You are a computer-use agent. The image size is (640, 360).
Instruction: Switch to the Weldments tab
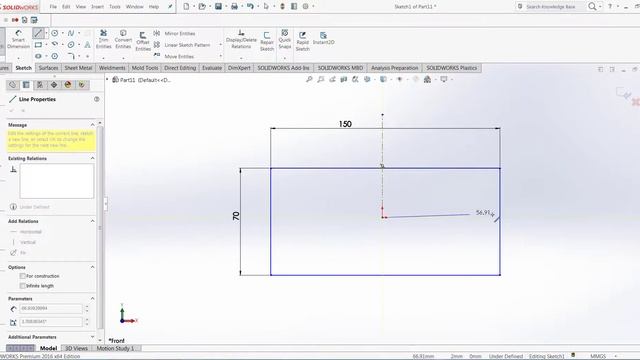(x=112, y=68)
